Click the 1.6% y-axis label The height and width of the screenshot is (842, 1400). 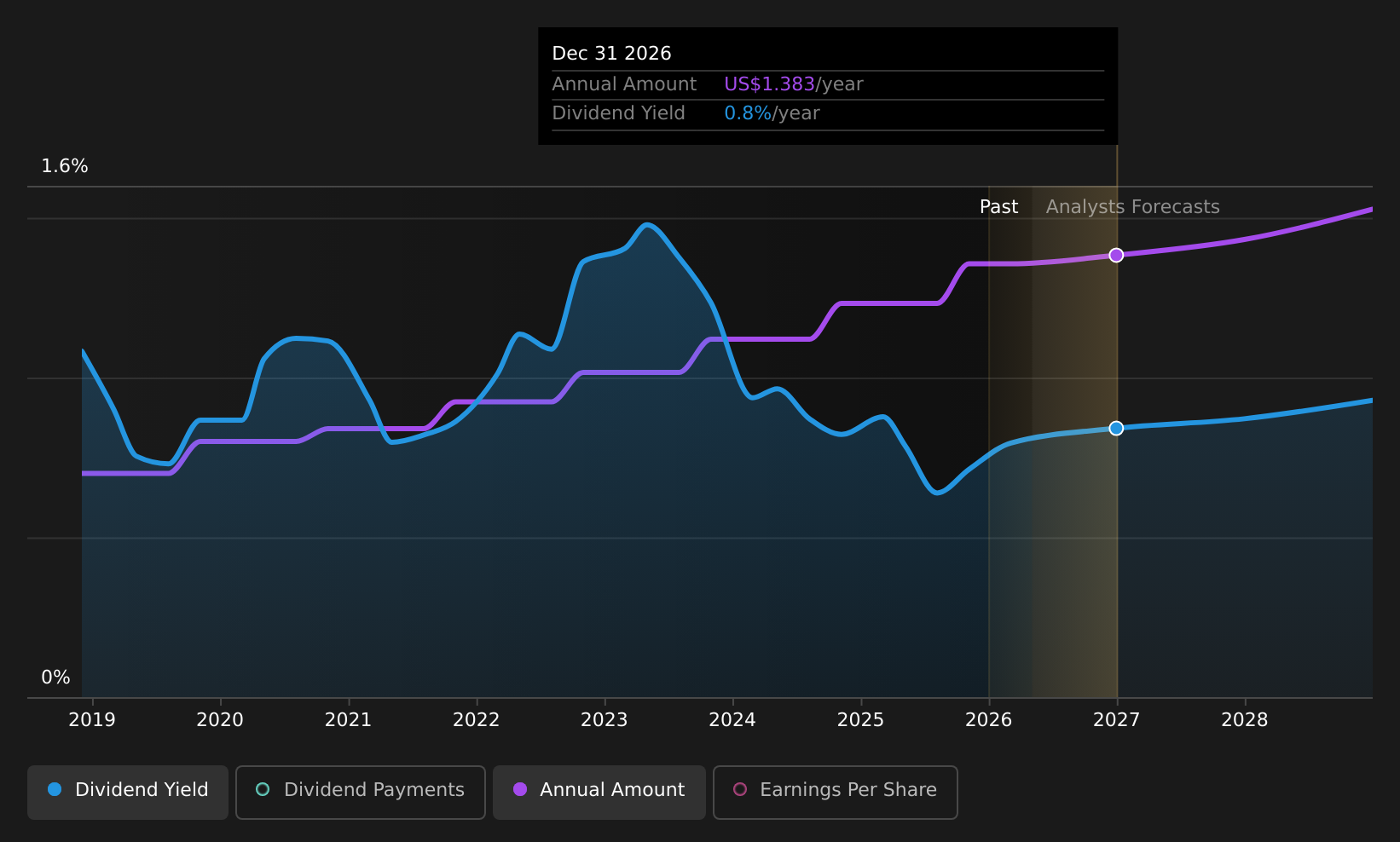65,166
